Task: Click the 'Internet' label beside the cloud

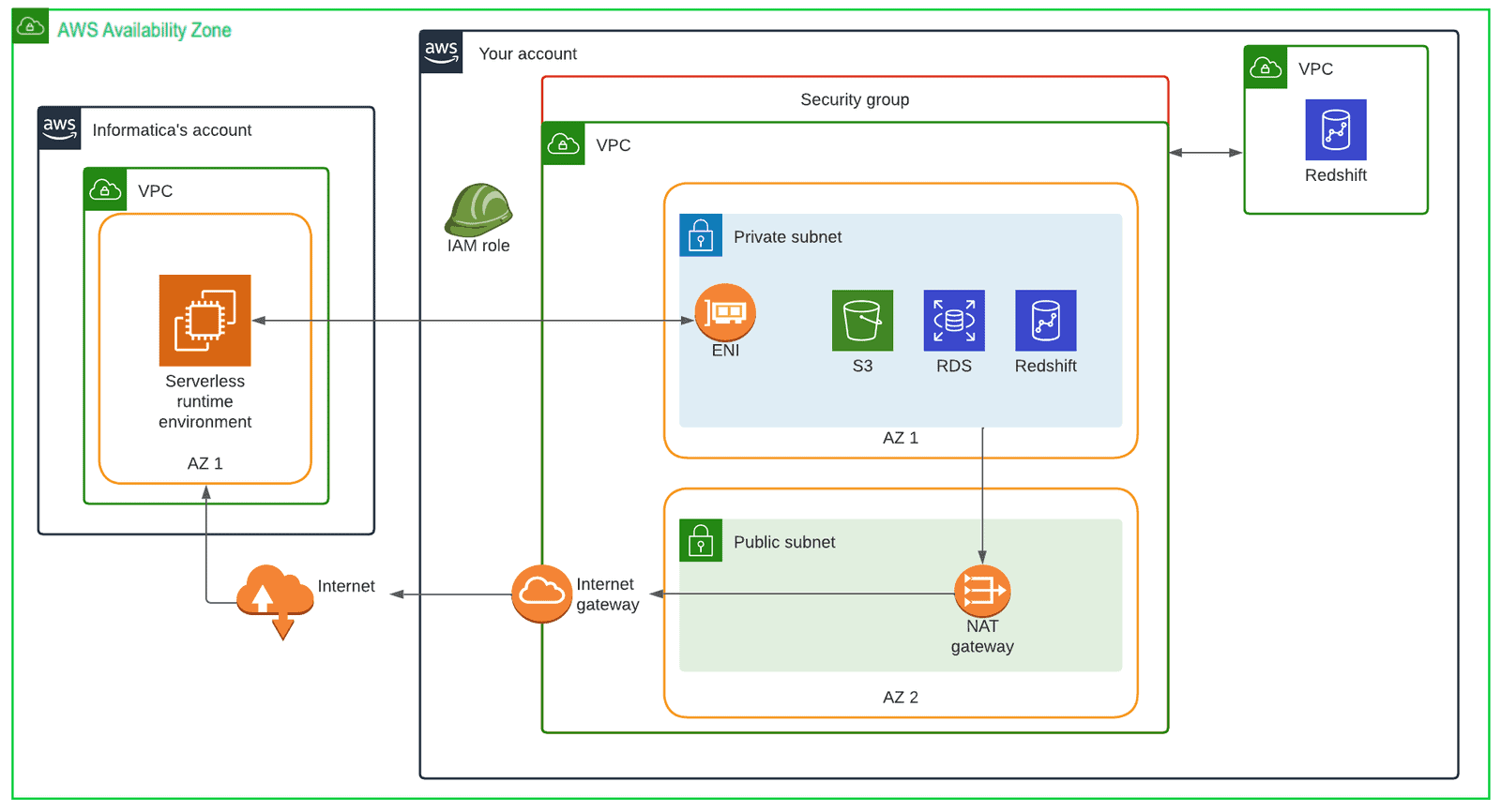Action: tap(346, 586)
